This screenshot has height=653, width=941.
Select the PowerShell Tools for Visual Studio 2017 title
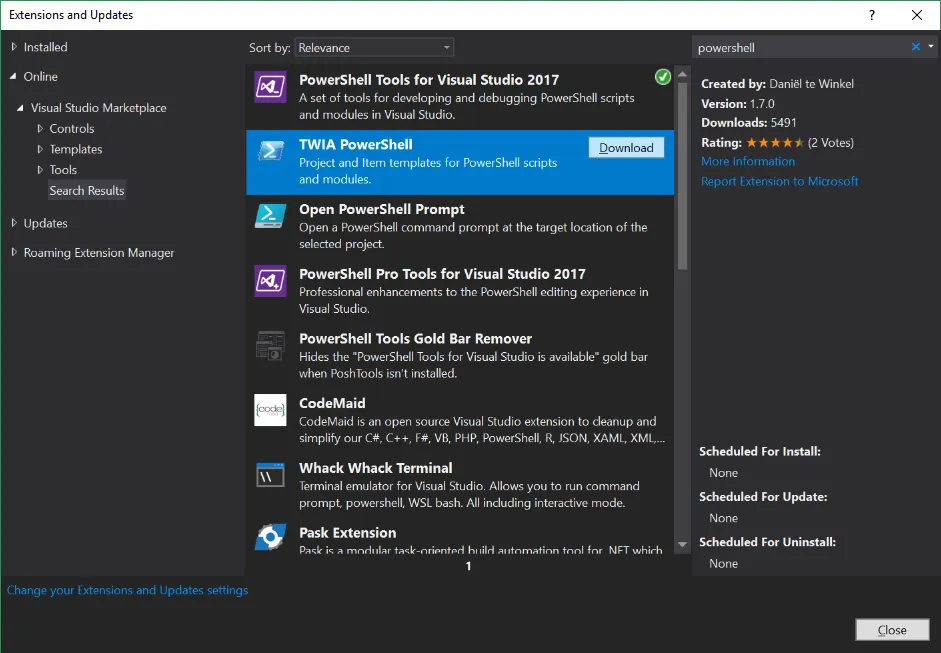click(x=429, y=80)
